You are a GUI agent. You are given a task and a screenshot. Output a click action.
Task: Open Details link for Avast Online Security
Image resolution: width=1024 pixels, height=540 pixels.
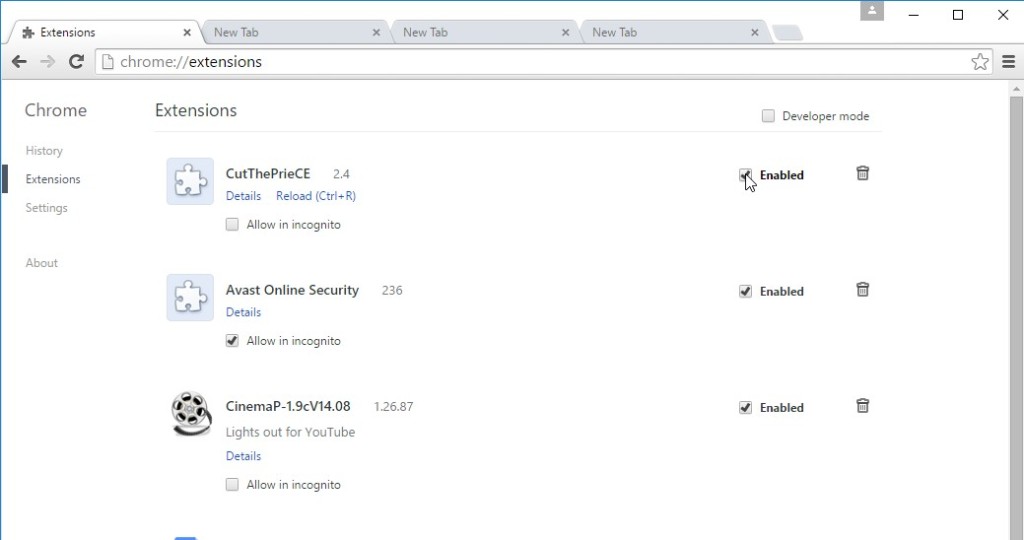(243, 312)
